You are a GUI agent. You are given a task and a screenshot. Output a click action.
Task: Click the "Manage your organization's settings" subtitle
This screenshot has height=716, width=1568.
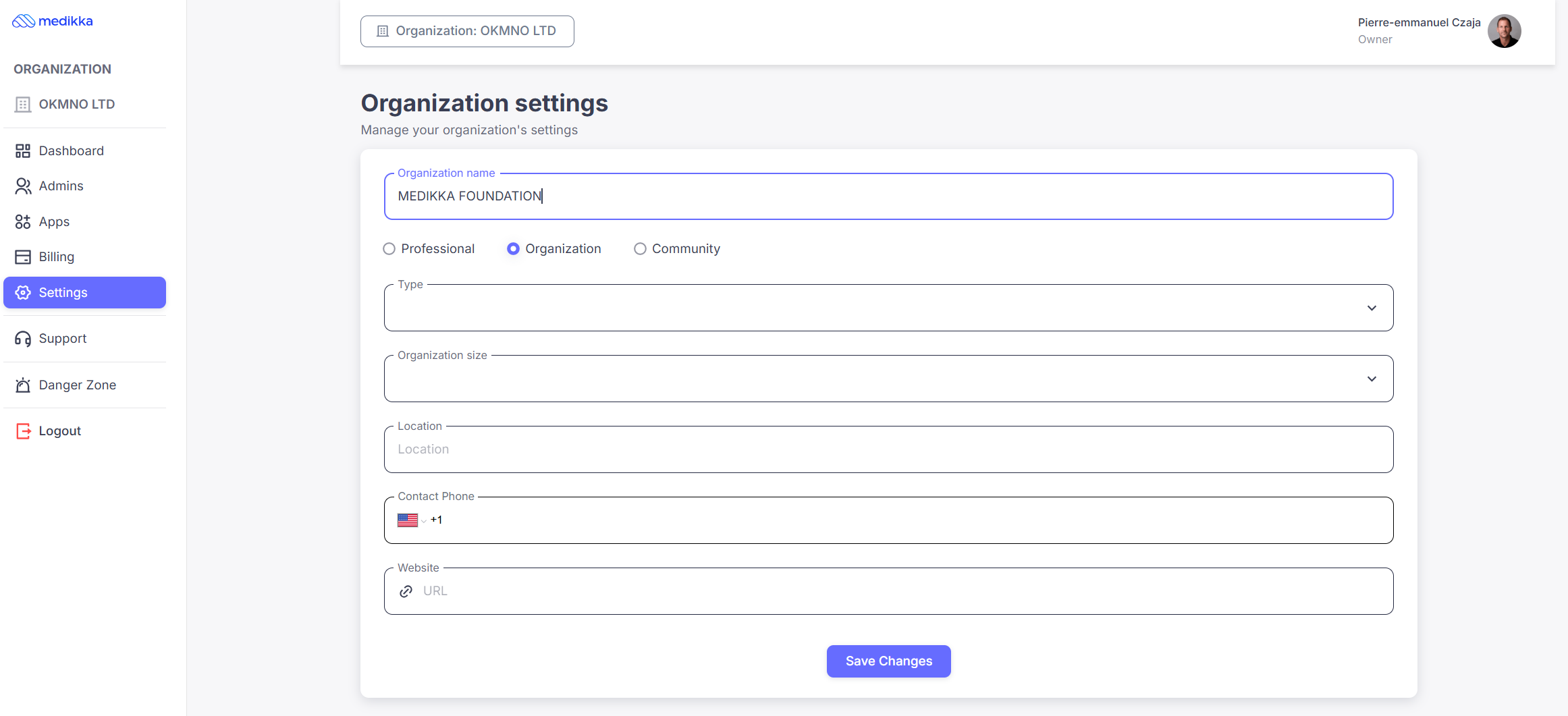(x=469, y=130)
